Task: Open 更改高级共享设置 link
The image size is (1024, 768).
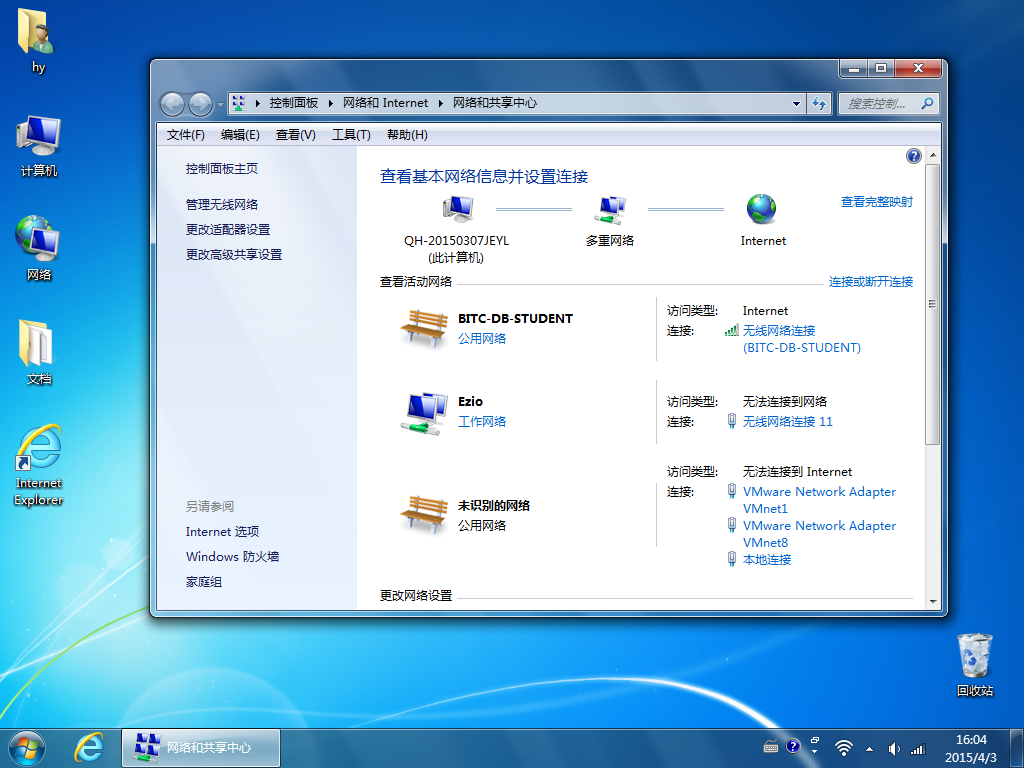Action: [234, 254]
